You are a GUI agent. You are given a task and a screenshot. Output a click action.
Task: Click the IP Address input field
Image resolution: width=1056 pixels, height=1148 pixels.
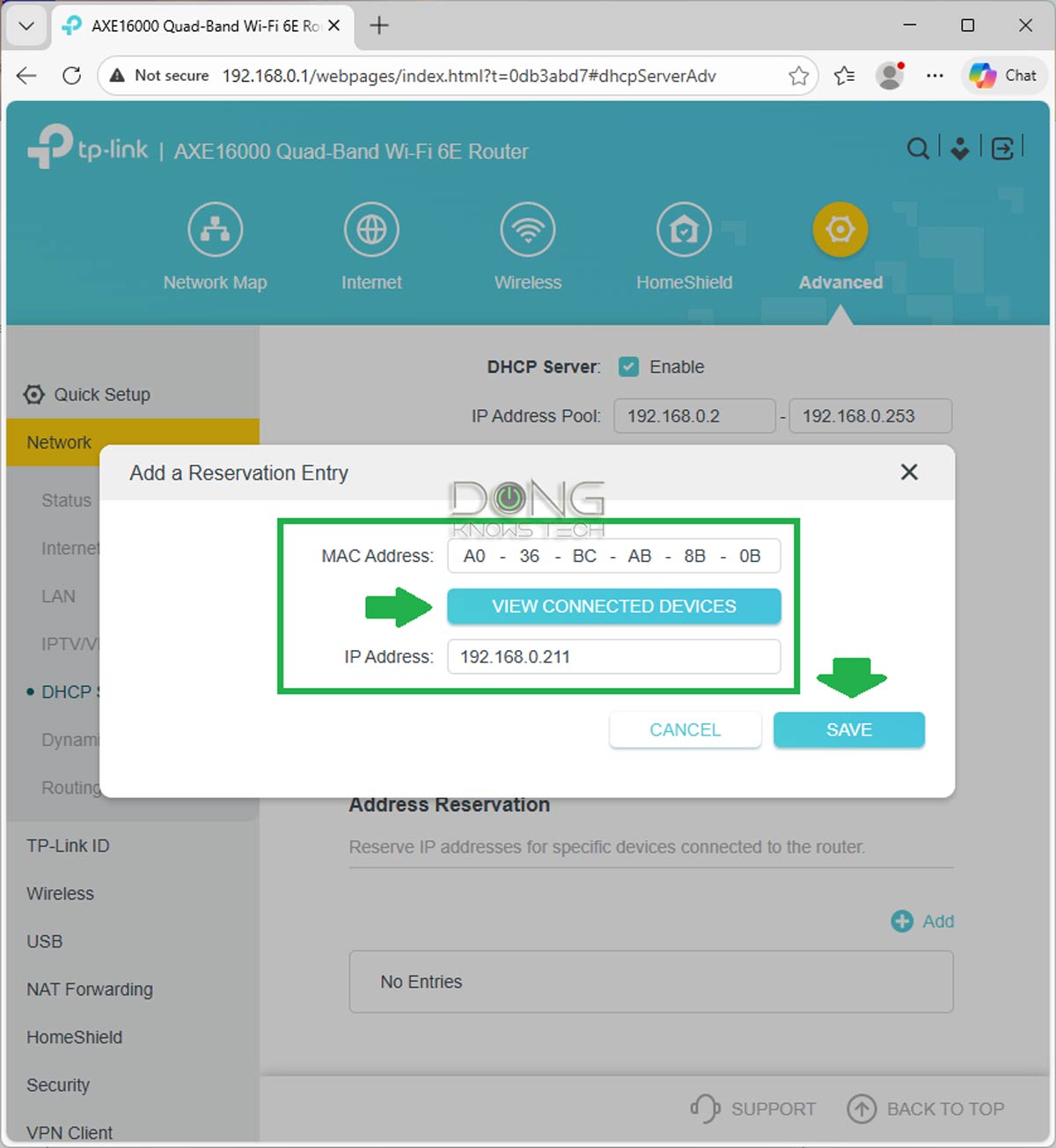(x=613, y=656)
